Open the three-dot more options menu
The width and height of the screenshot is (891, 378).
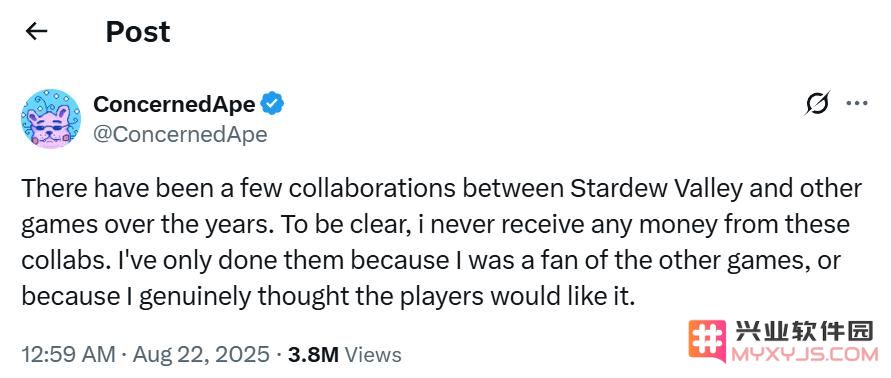coord(857,104)
